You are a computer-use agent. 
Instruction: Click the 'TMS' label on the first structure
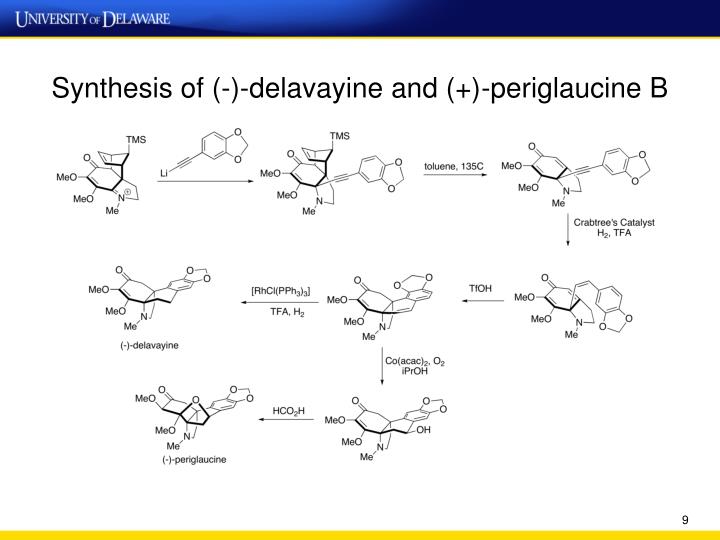click(136, 140)
